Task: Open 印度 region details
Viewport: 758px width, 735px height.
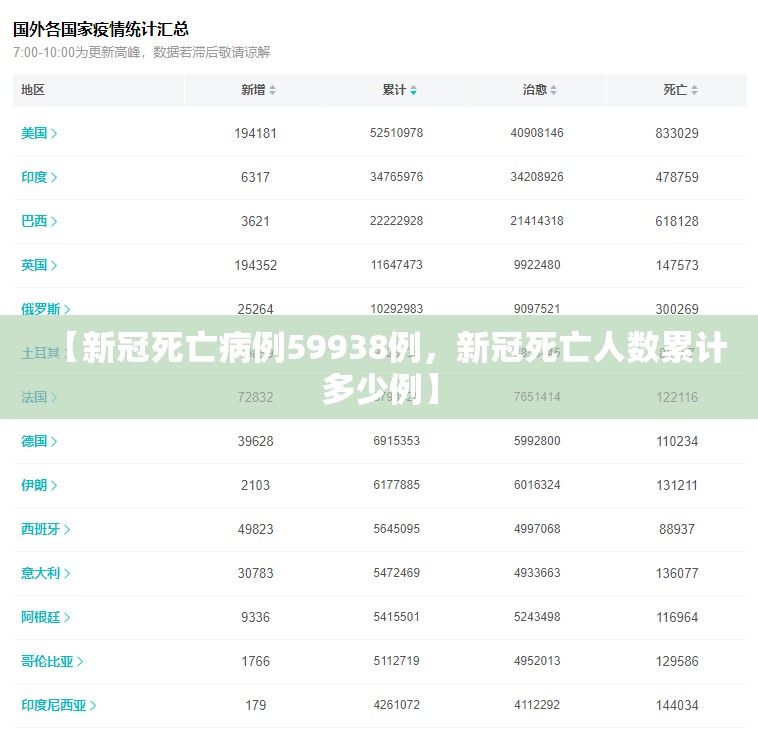Action: (x=39, y=177)
